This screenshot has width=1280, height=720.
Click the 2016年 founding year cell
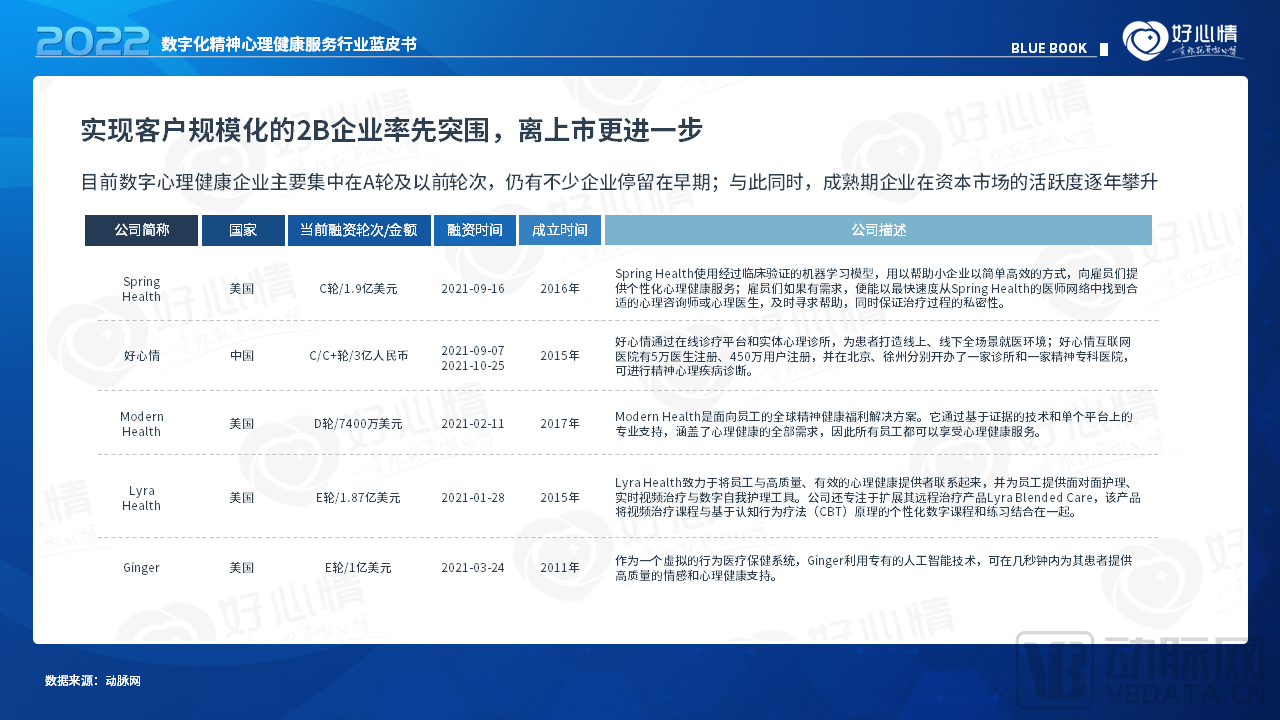pyautogui.click(x=560, y=289)
